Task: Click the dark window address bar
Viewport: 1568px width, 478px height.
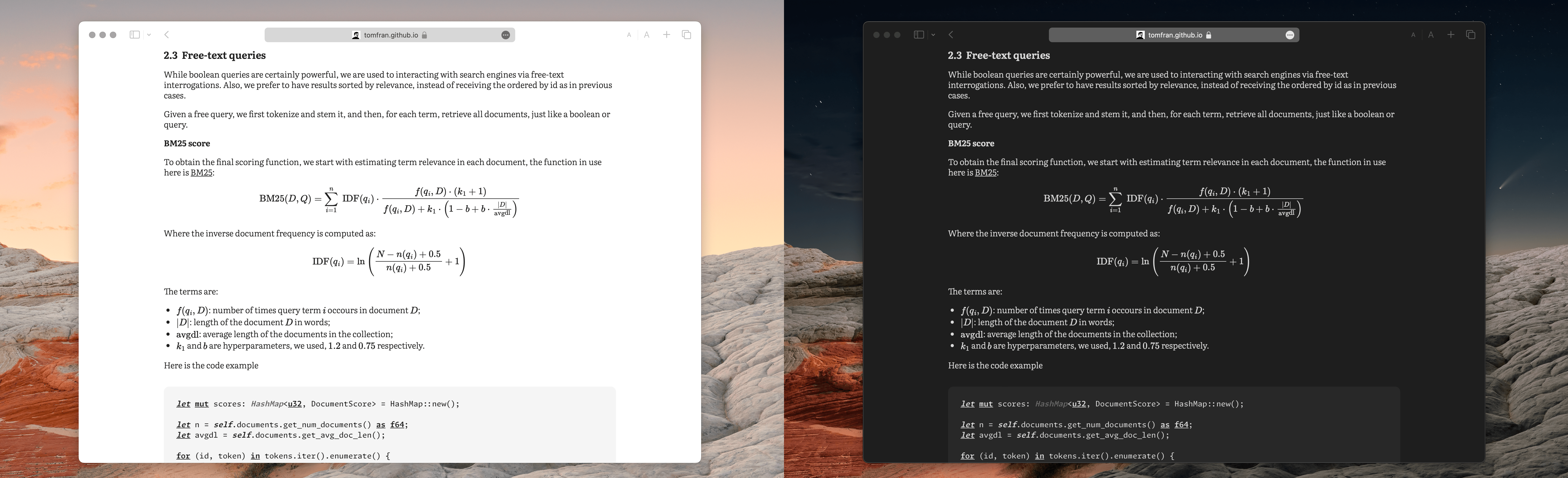Action: (x=1174, y=35)
